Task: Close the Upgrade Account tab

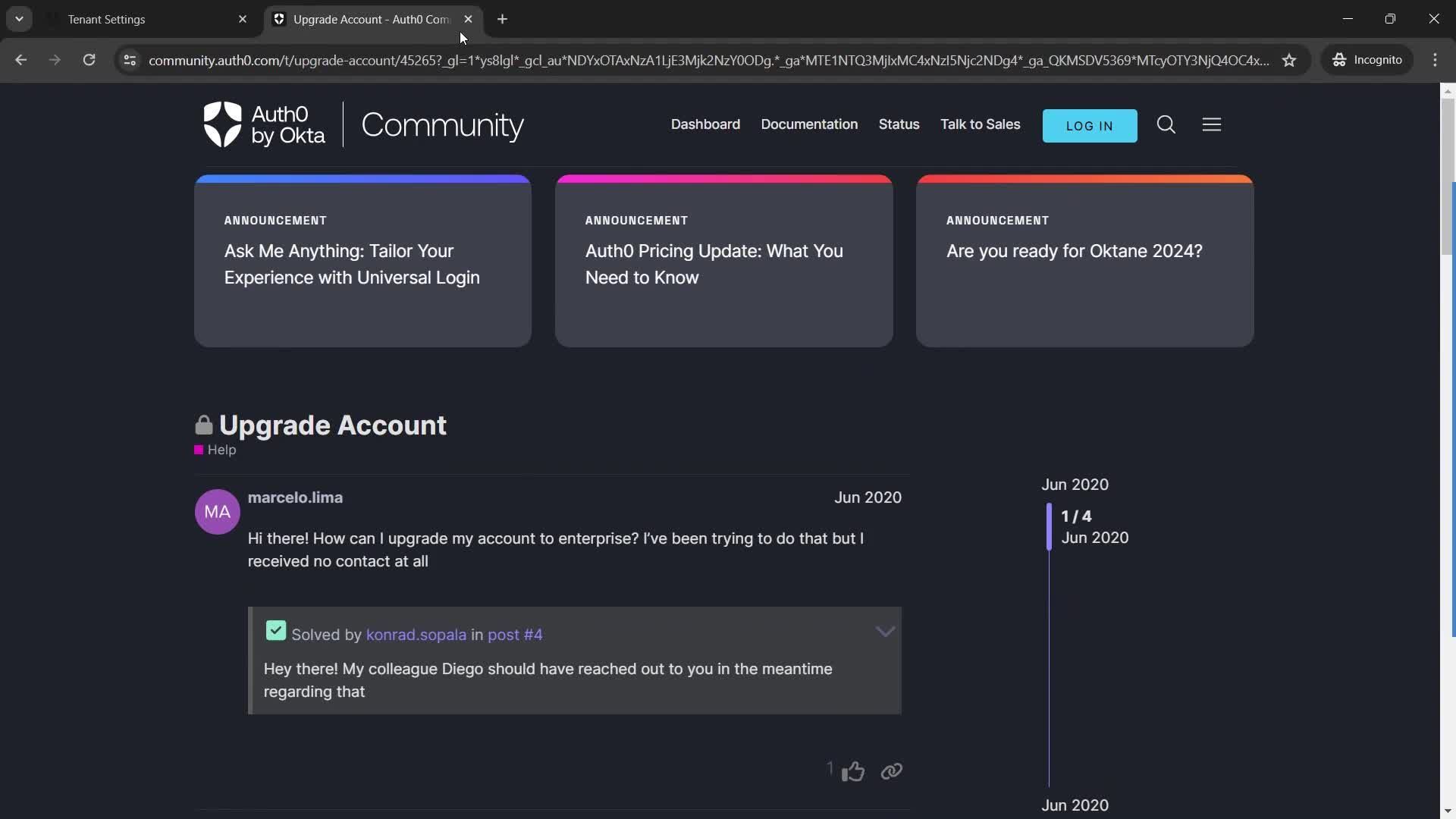Action: point(468,19)
